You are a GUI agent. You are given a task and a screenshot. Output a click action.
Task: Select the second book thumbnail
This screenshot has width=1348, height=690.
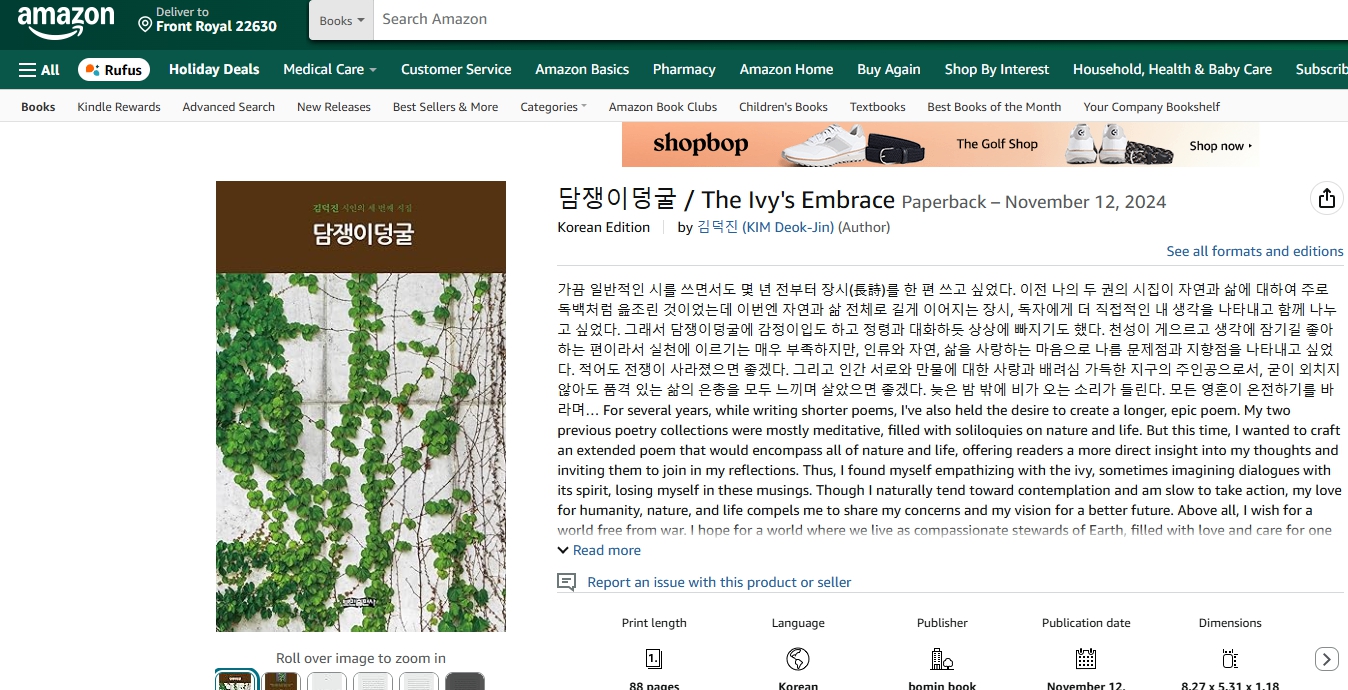tap(282, 681)
